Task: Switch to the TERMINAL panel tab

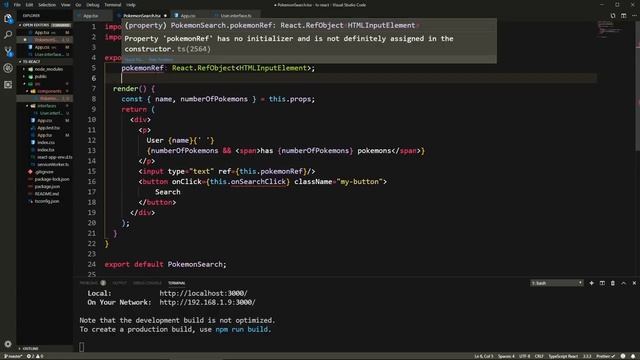Action: pyautogui.click(x=176, y=283)
